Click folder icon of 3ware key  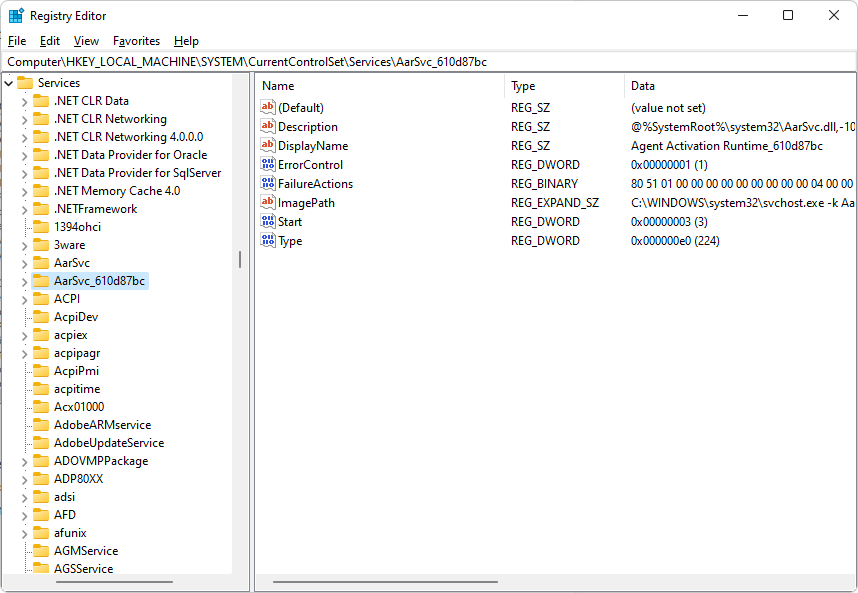(x=41, y=245)
